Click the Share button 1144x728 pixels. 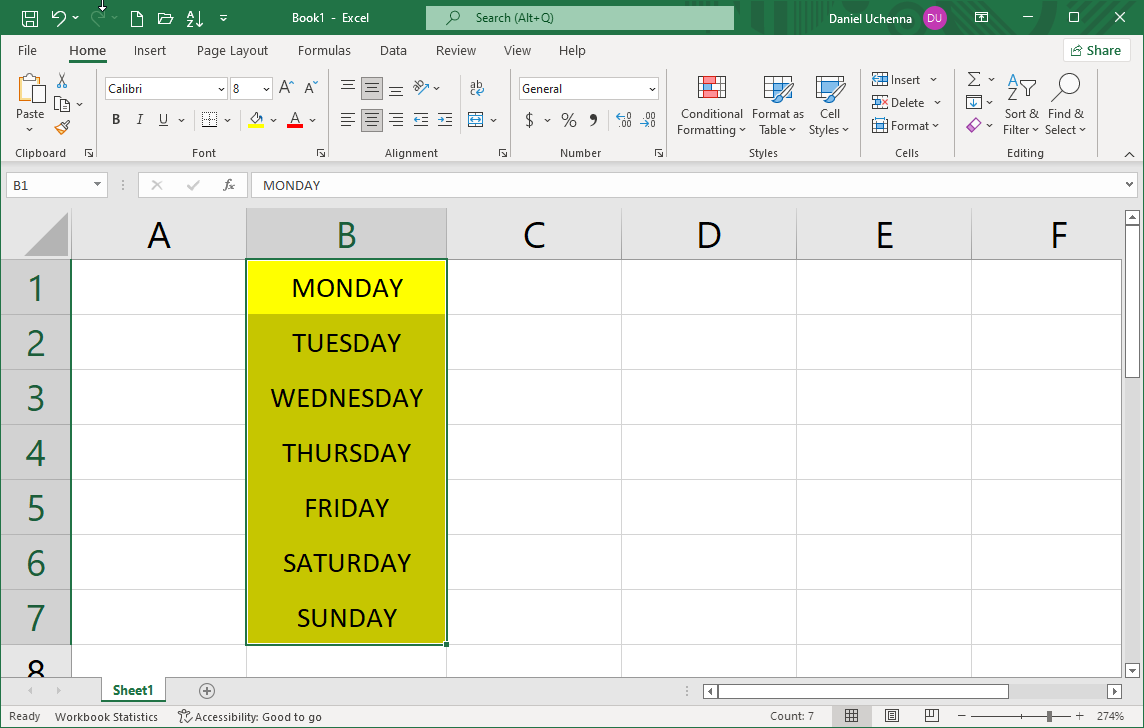1096,50
